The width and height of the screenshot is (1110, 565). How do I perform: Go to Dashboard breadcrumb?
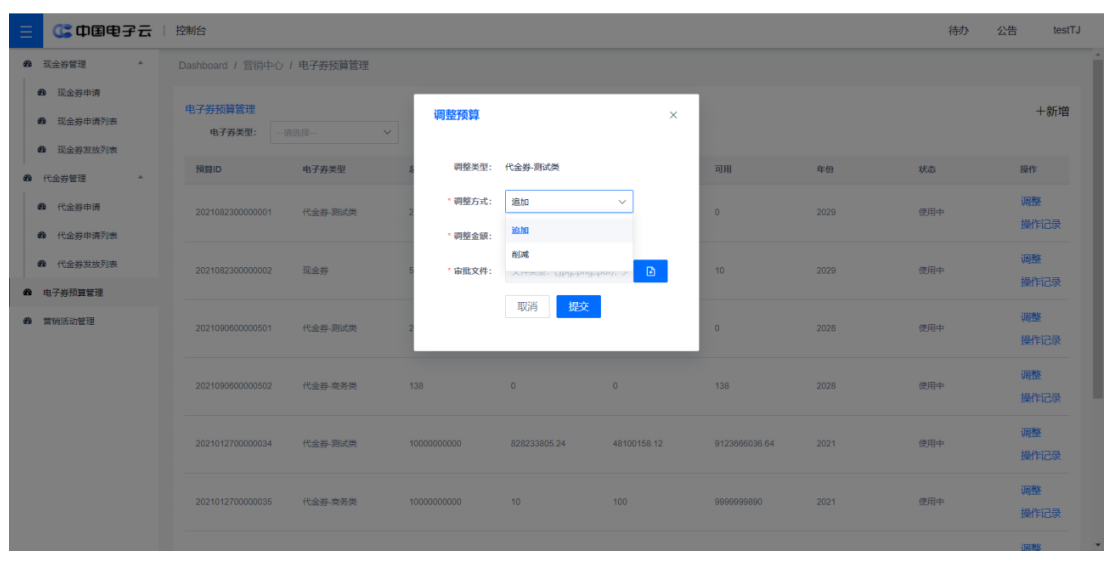[203, 65]
